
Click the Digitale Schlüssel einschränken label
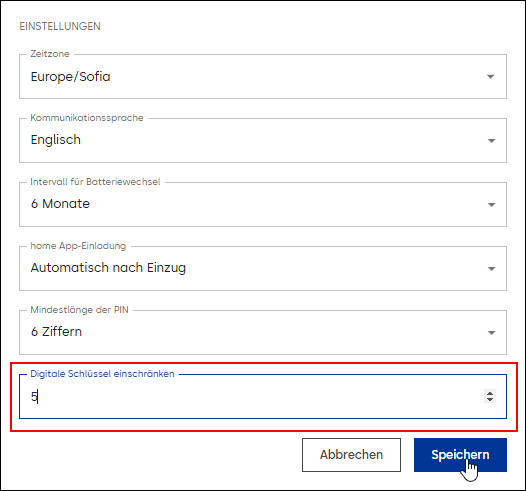coord(102,374)
